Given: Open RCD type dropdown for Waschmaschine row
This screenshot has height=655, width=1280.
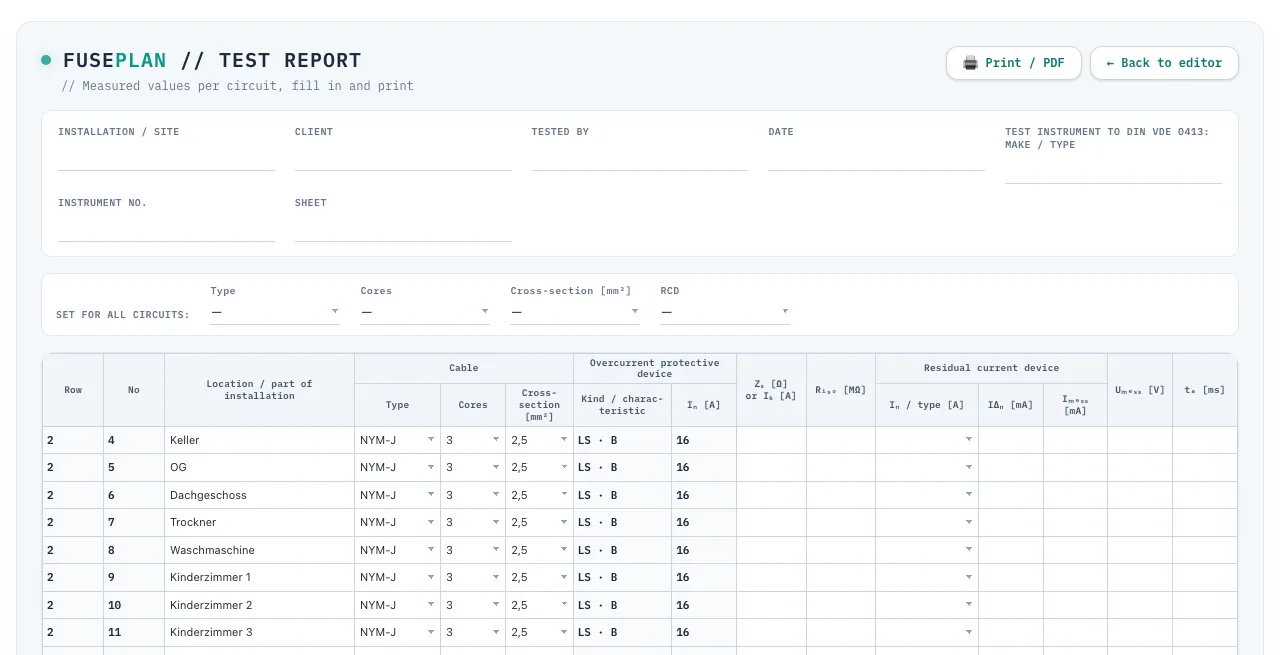Looking at the screenshot, I should tap(927, 550).
